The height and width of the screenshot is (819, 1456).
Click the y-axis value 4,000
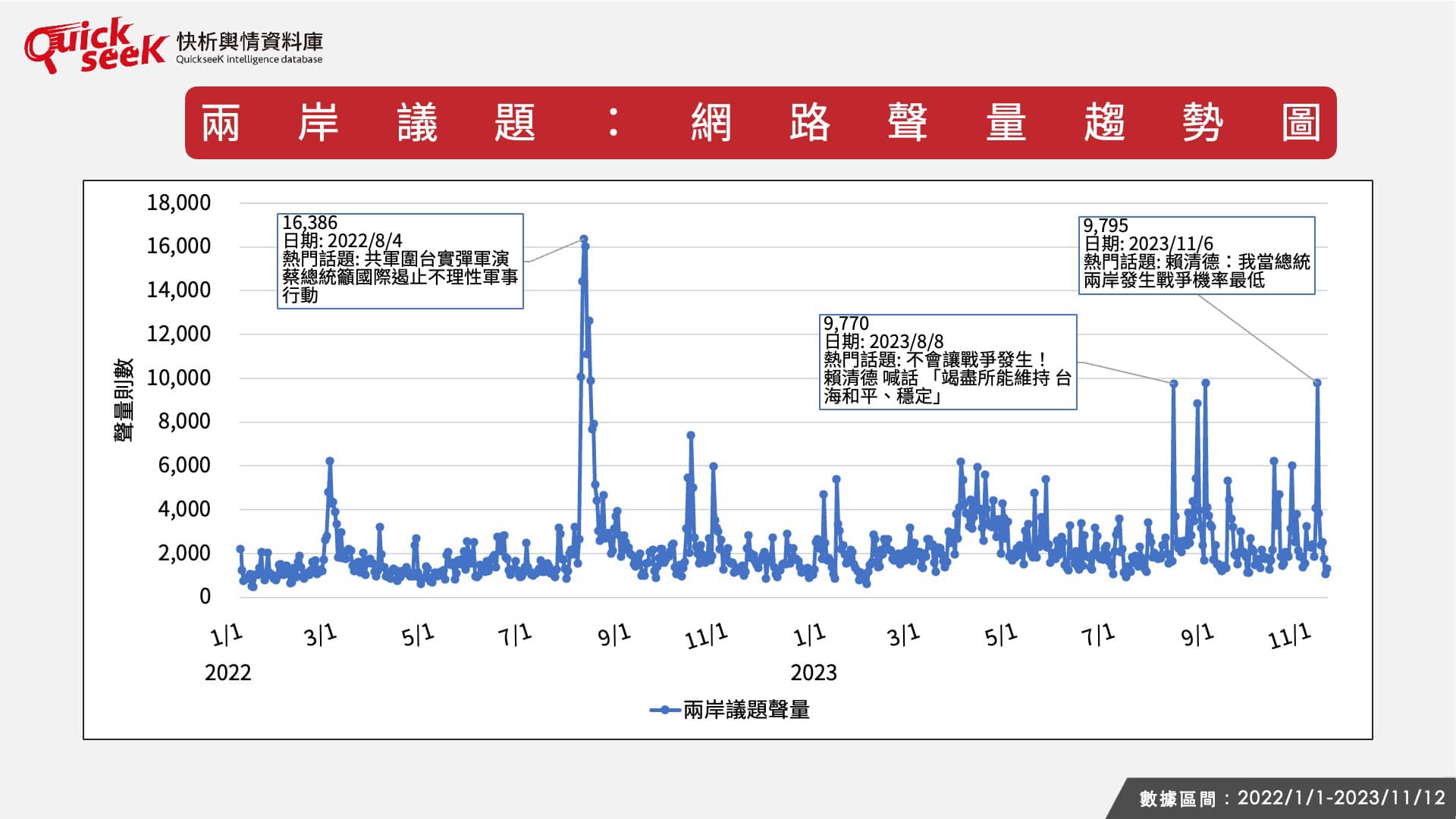[184, 509]
